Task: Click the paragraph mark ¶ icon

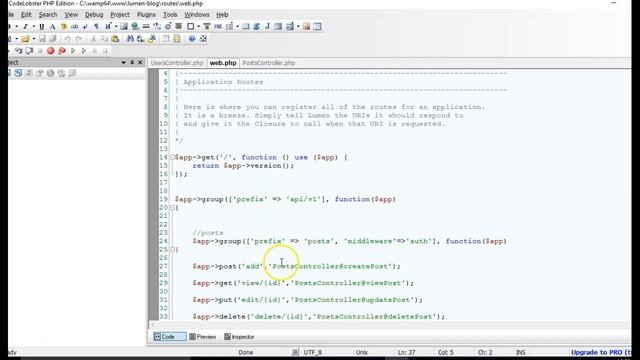Action: coord(96,27)
